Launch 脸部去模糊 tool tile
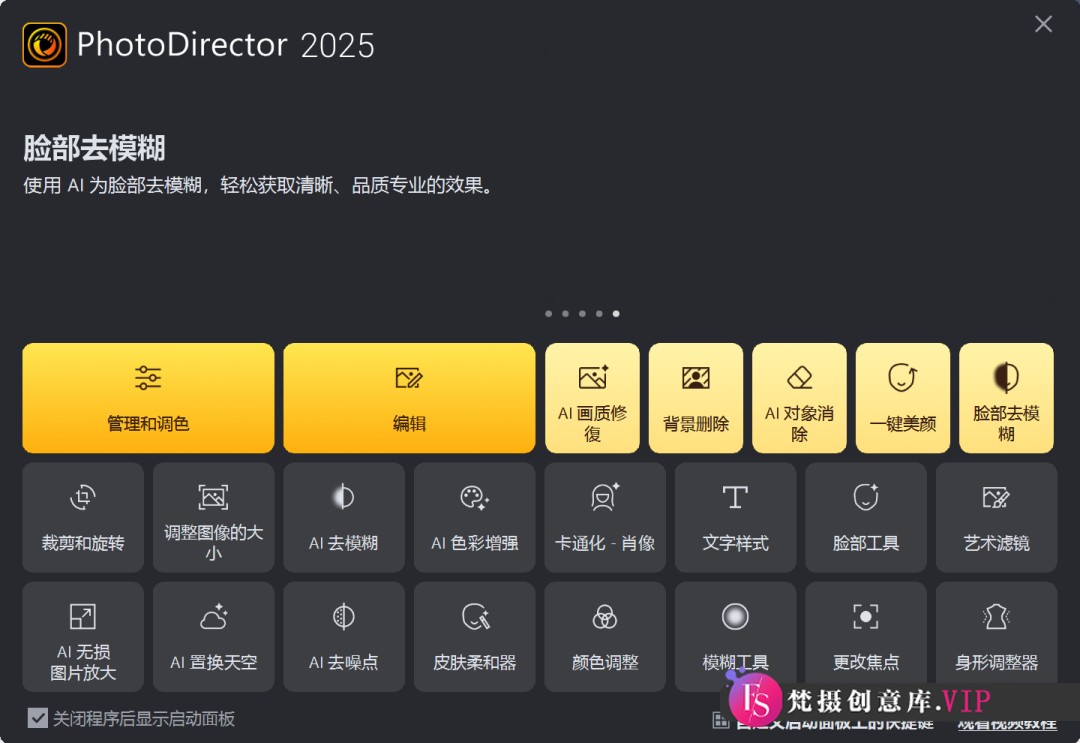 [x=1006, y=398]
